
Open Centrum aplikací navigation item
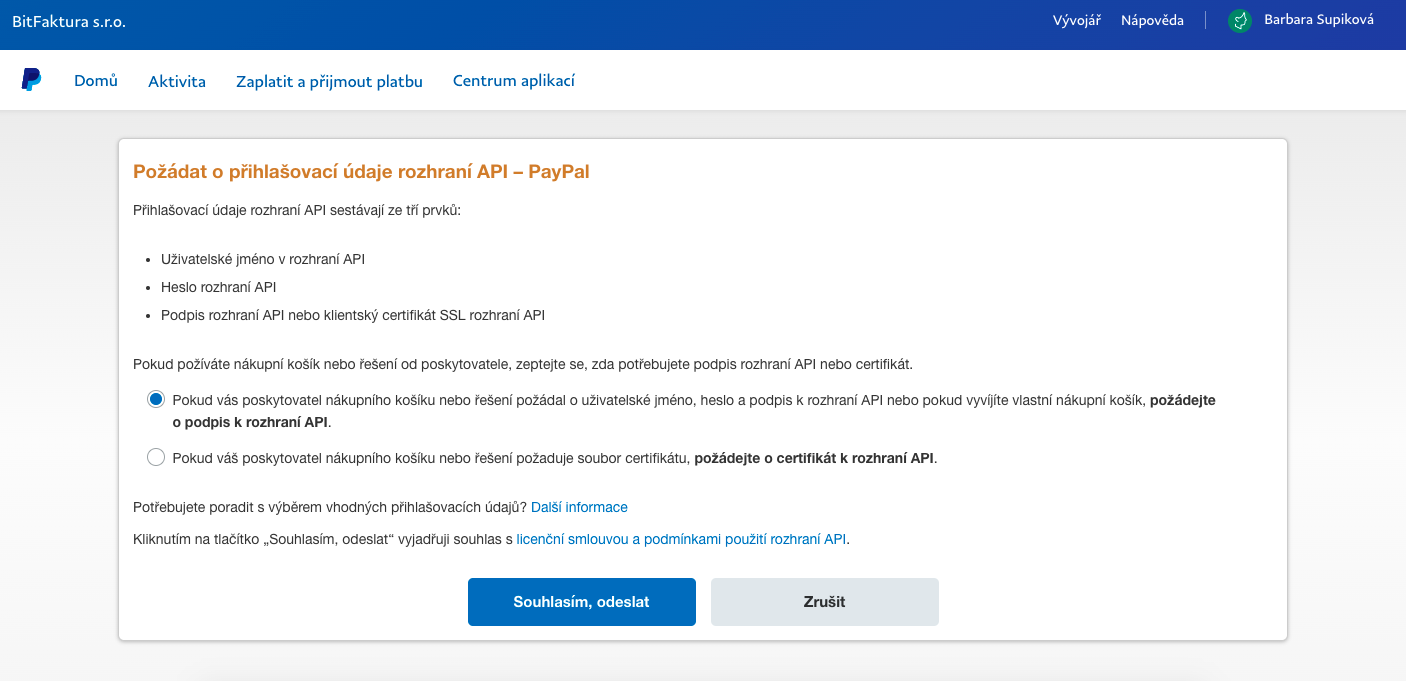click(x=513, y=81)
